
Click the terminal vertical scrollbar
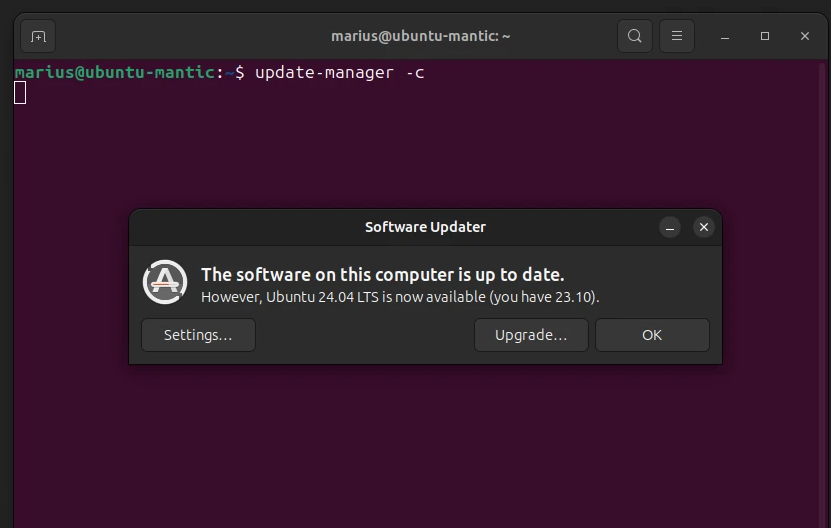coord(823,294)
